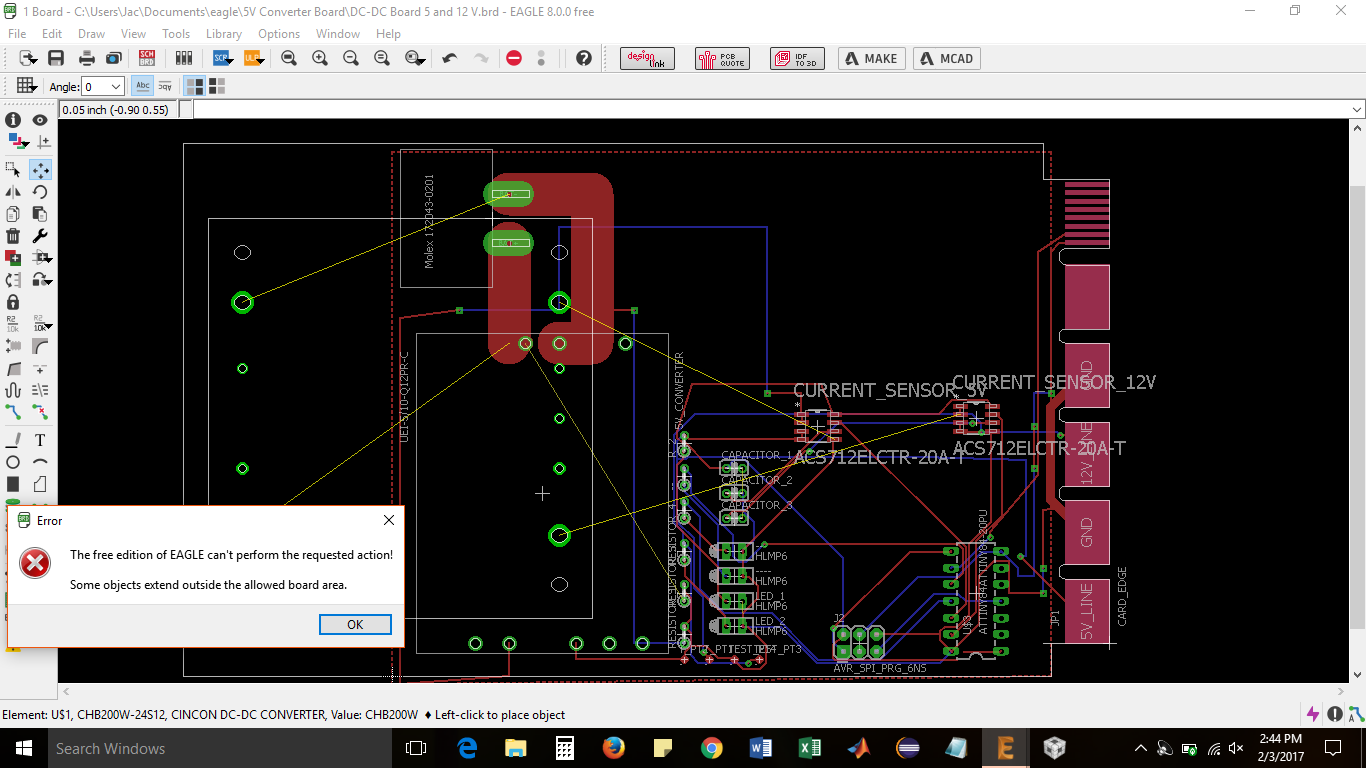Select the Change wrench tool
This screenshot has width=1366, height=768.
(x=40, y=236)
